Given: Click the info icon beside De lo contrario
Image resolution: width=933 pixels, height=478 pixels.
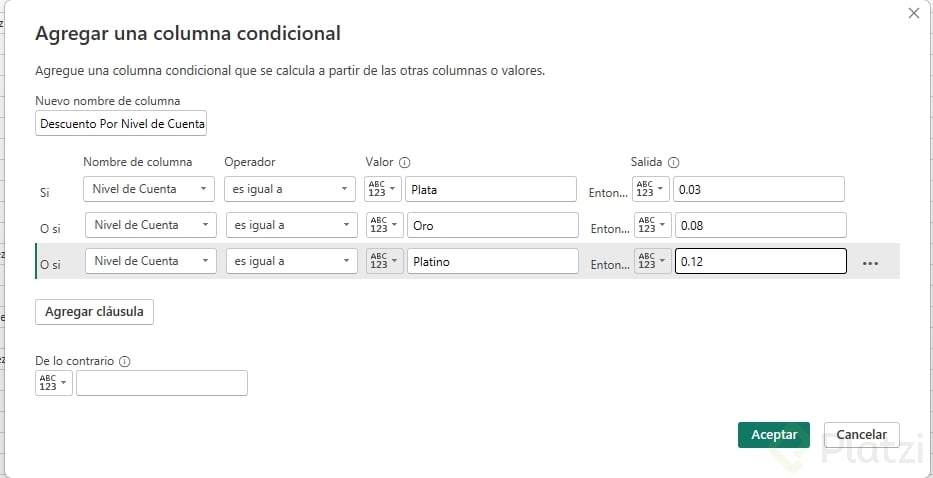Looking at the screenshot, I should click(x=125, y=362).
